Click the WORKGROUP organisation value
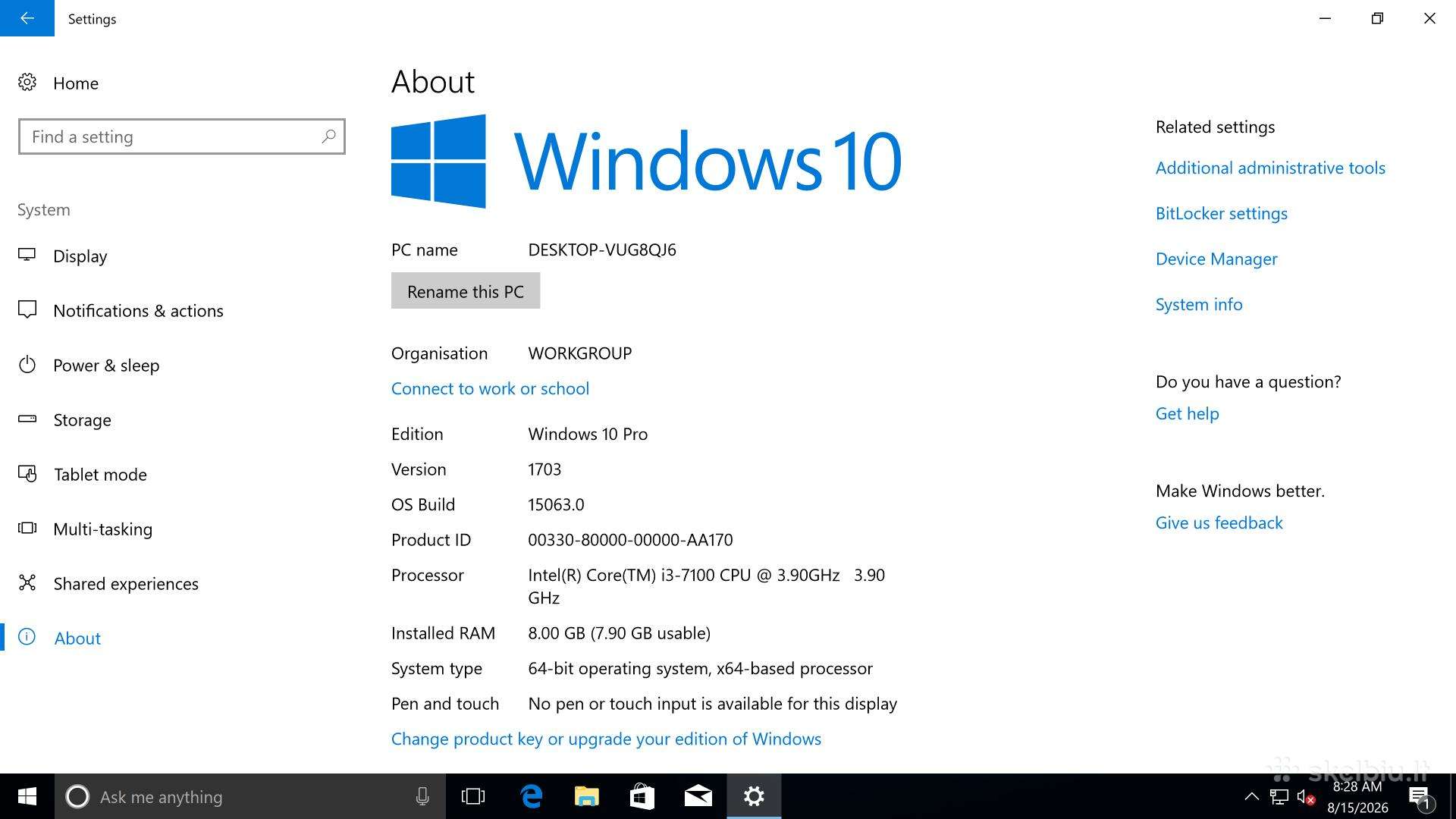 pos(580,353)
